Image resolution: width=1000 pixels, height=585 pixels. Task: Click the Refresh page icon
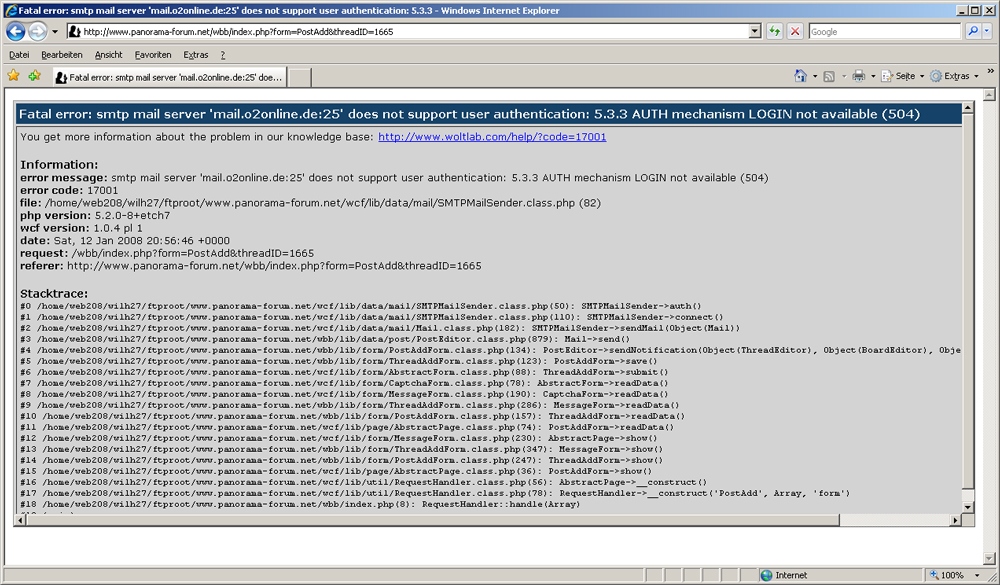(x=774, y=32)
